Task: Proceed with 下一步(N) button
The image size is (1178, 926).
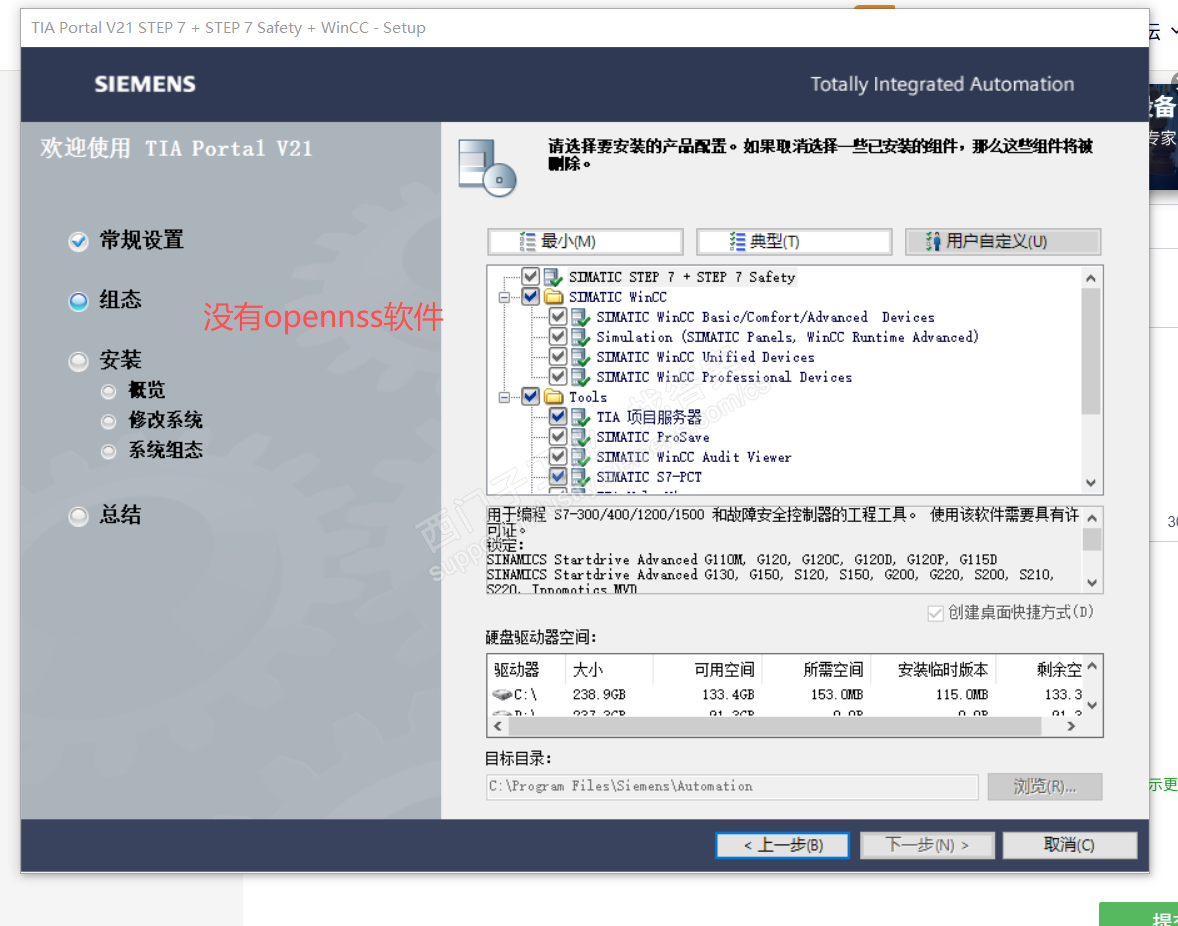Action: tap(927, 845)
